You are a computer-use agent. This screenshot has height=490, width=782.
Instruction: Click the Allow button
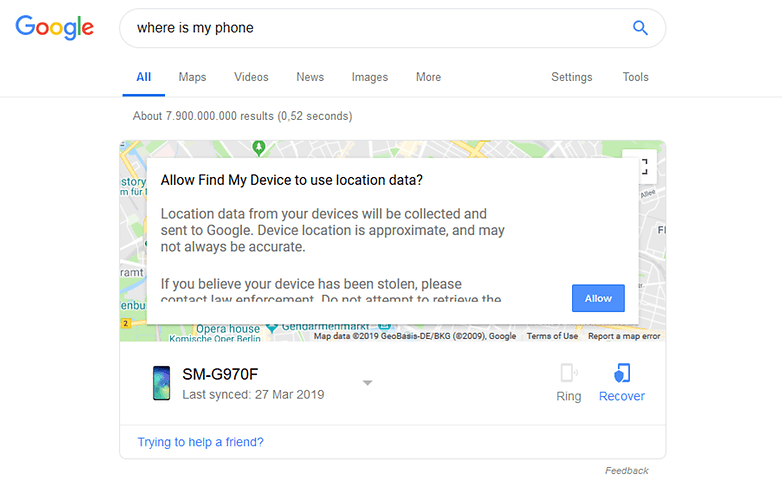click(x=598, y=298)
